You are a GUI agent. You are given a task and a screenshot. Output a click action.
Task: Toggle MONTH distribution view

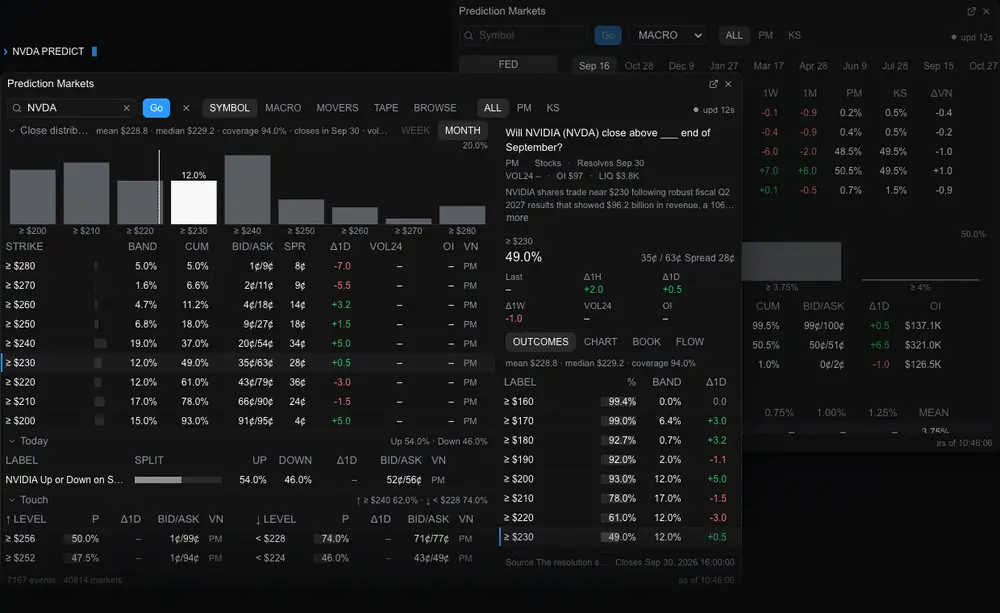coord(462,130)
